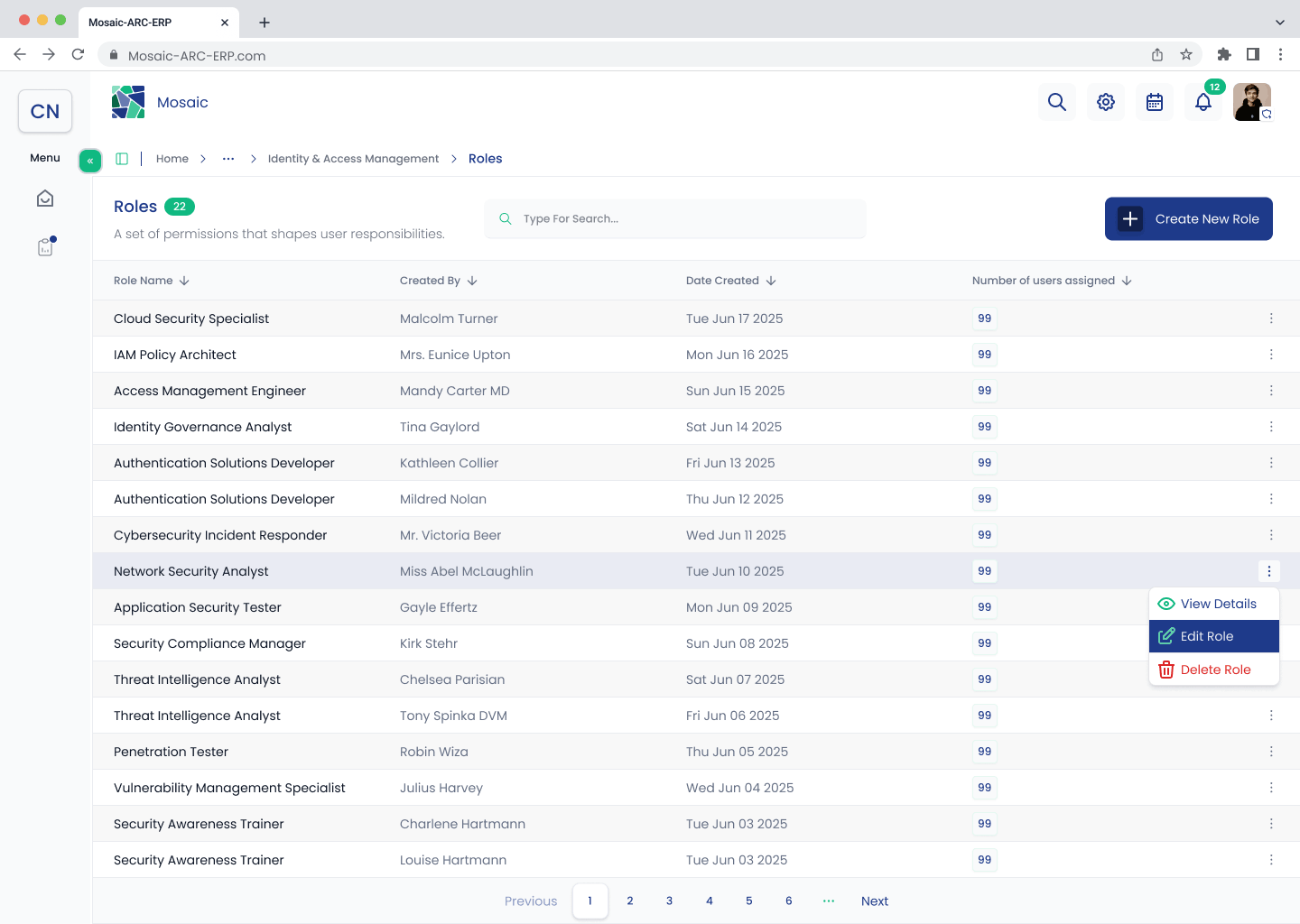This screenshot has height=924, width=1300.
Task: Click the CN workspace badge
Action: coord(45,111)
